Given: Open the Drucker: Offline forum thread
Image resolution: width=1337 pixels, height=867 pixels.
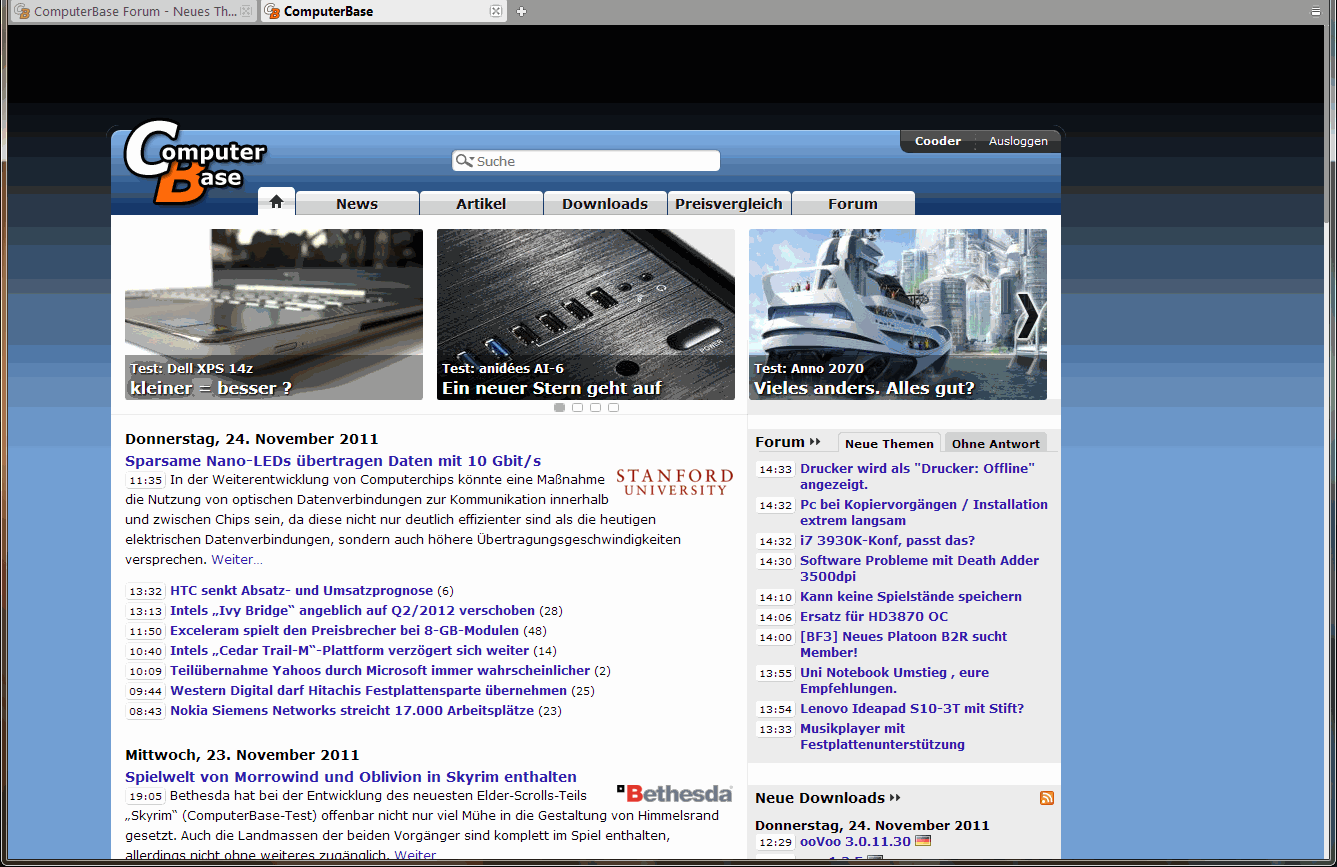Looking at the screenshot, I should pyautogui.click(x=918, y=476).
